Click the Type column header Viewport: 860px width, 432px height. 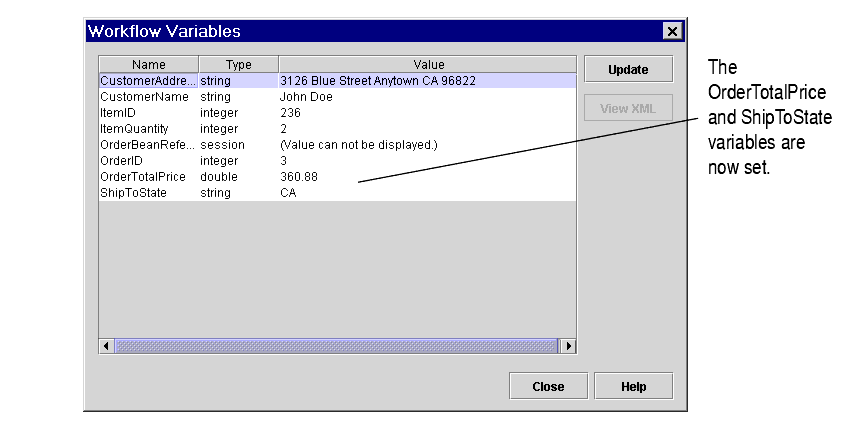click(239, 64)
